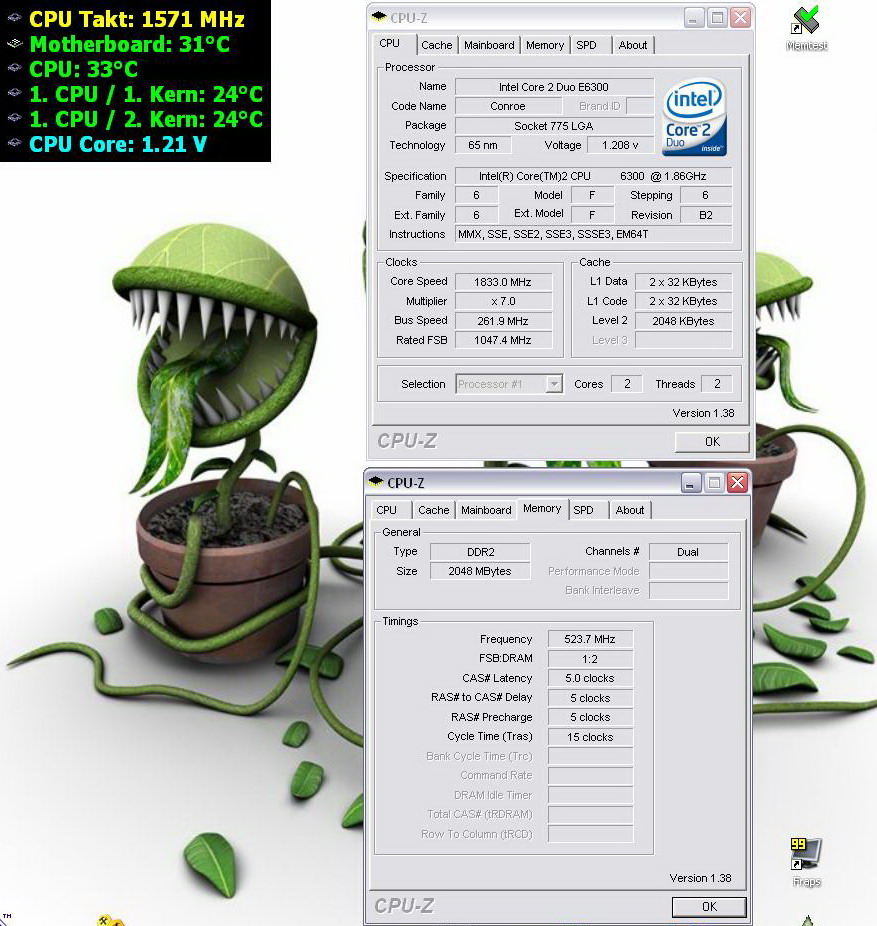This screenshot has height=926, width=877.
Task: Switch to Cache tab in top CPU-Z window
Action: pos(436,45)
